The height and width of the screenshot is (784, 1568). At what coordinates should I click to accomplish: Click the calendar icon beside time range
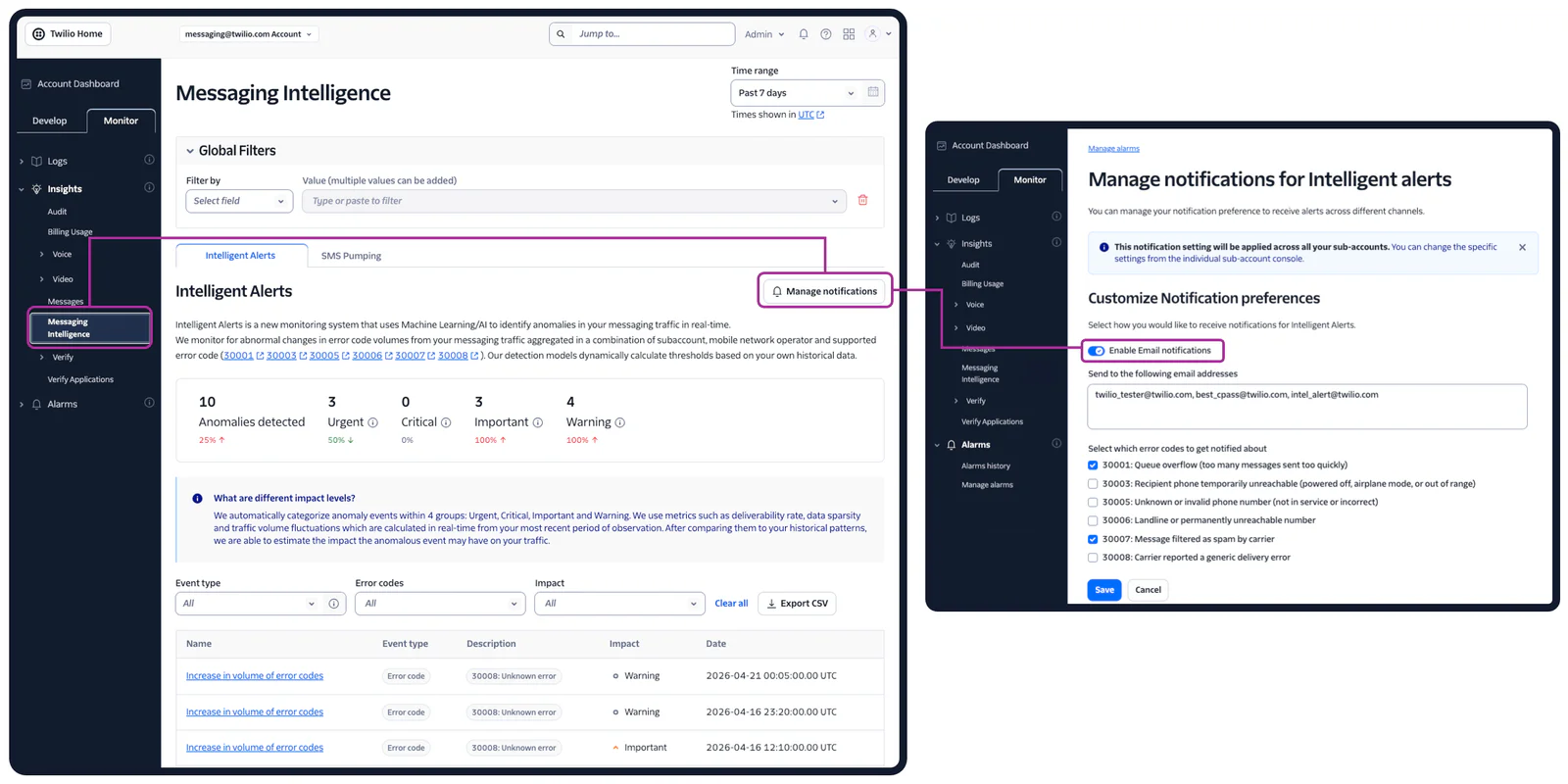tap(873, 92)
